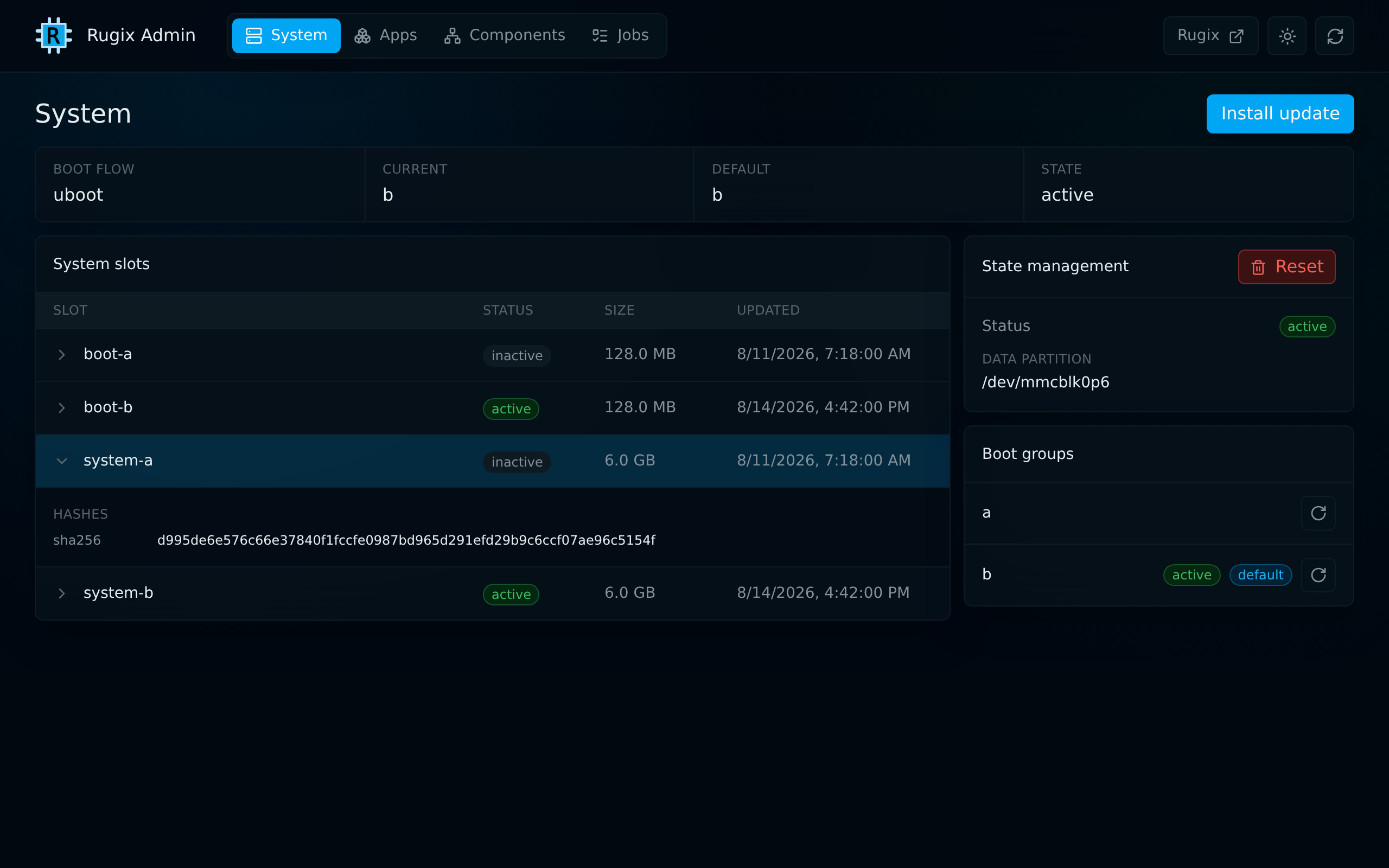Click the System slots heading
1389x868 pixels.
coord(101,264)
